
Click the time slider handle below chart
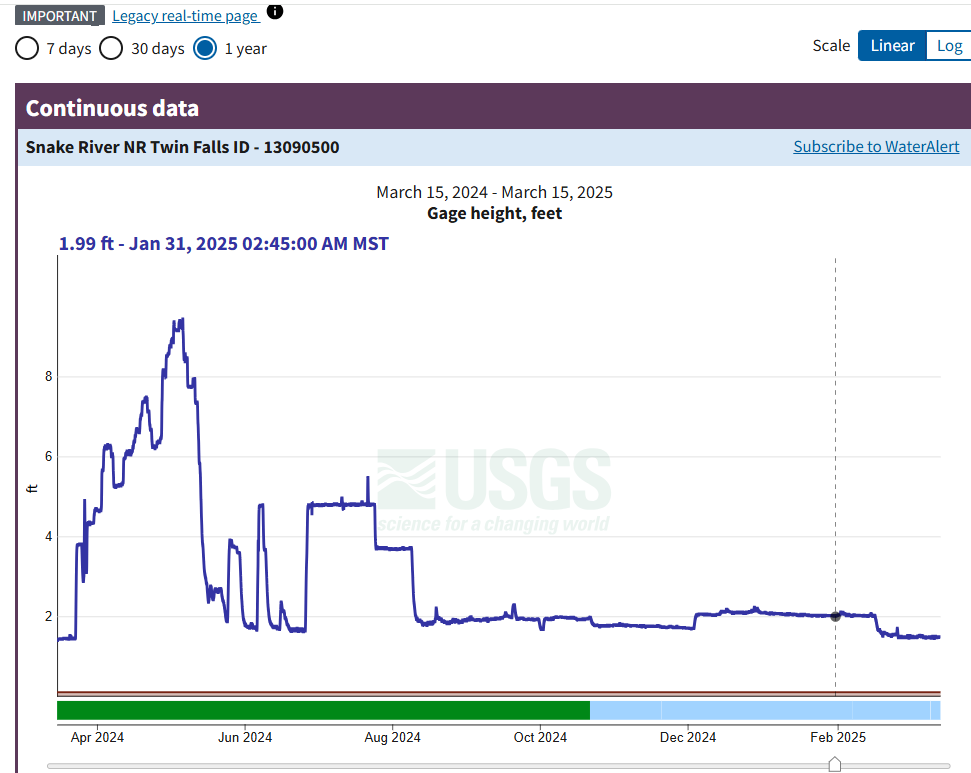click(835, 765)
